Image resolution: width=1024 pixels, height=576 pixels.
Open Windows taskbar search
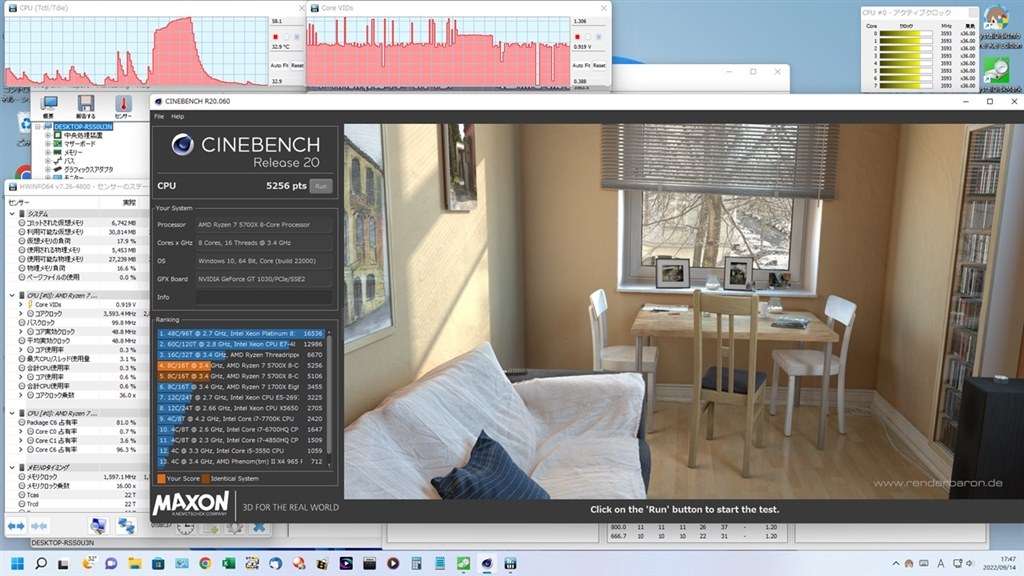[40, 563]
